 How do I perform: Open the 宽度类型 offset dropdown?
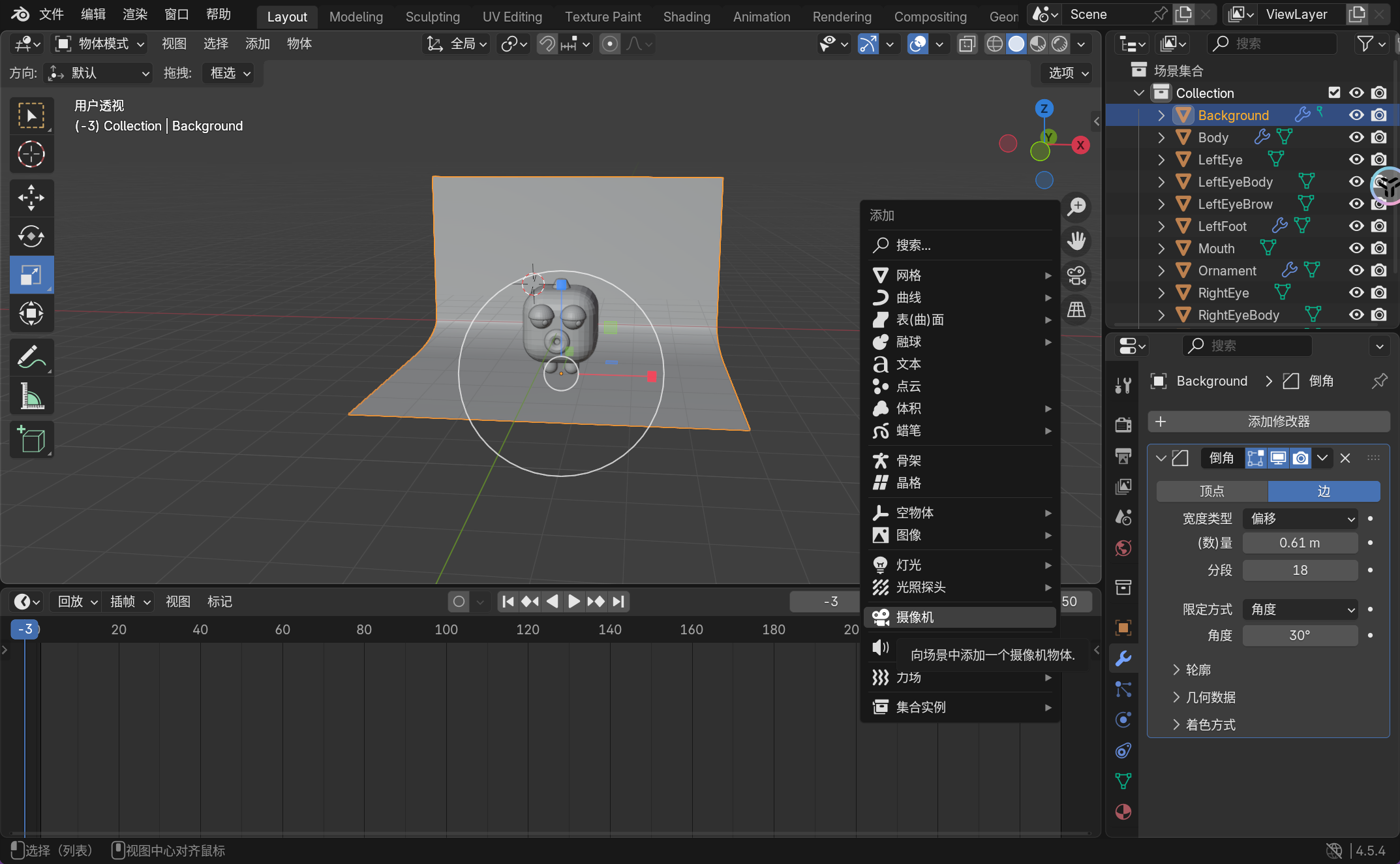click(1300, 518)
